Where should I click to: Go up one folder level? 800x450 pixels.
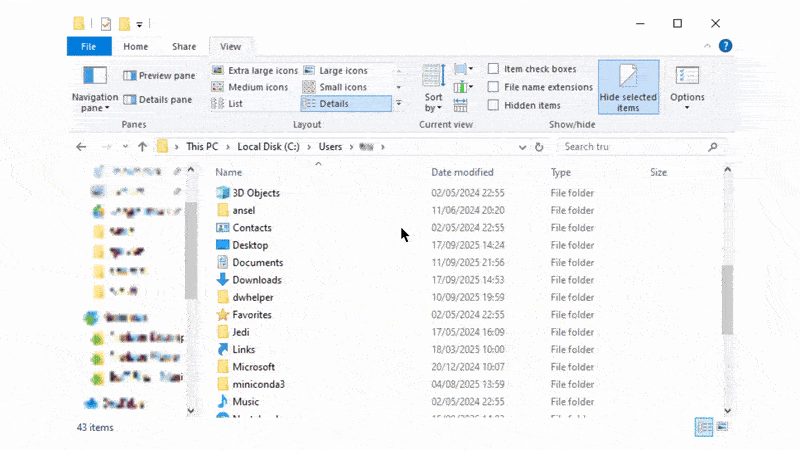(142, 147)
